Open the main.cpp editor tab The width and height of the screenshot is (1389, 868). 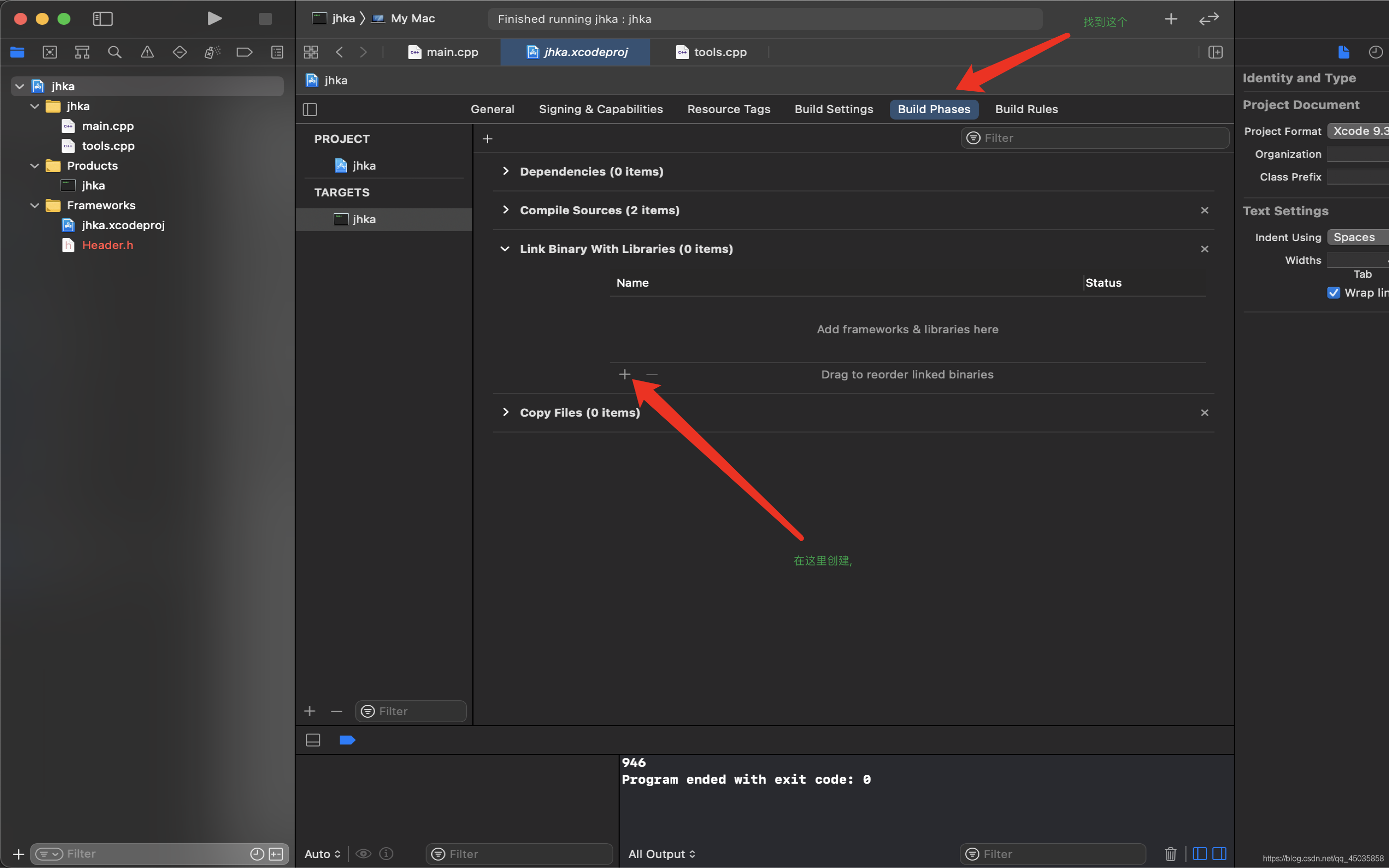click(442, 52)
